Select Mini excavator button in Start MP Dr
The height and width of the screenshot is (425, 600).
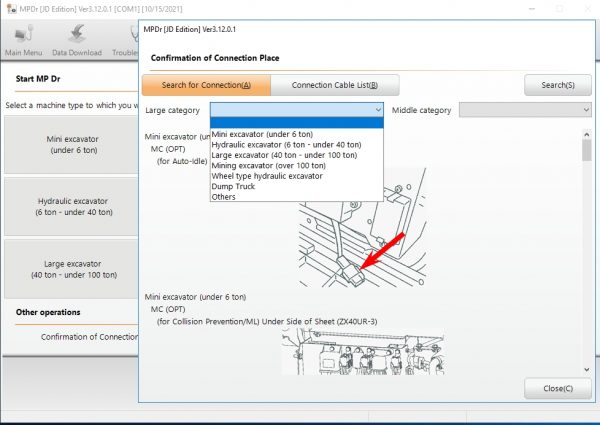click(71, 145)
